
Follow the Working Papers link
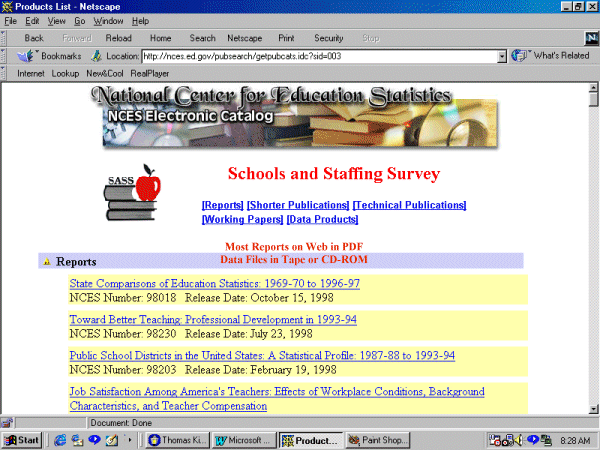coord(242,219)
